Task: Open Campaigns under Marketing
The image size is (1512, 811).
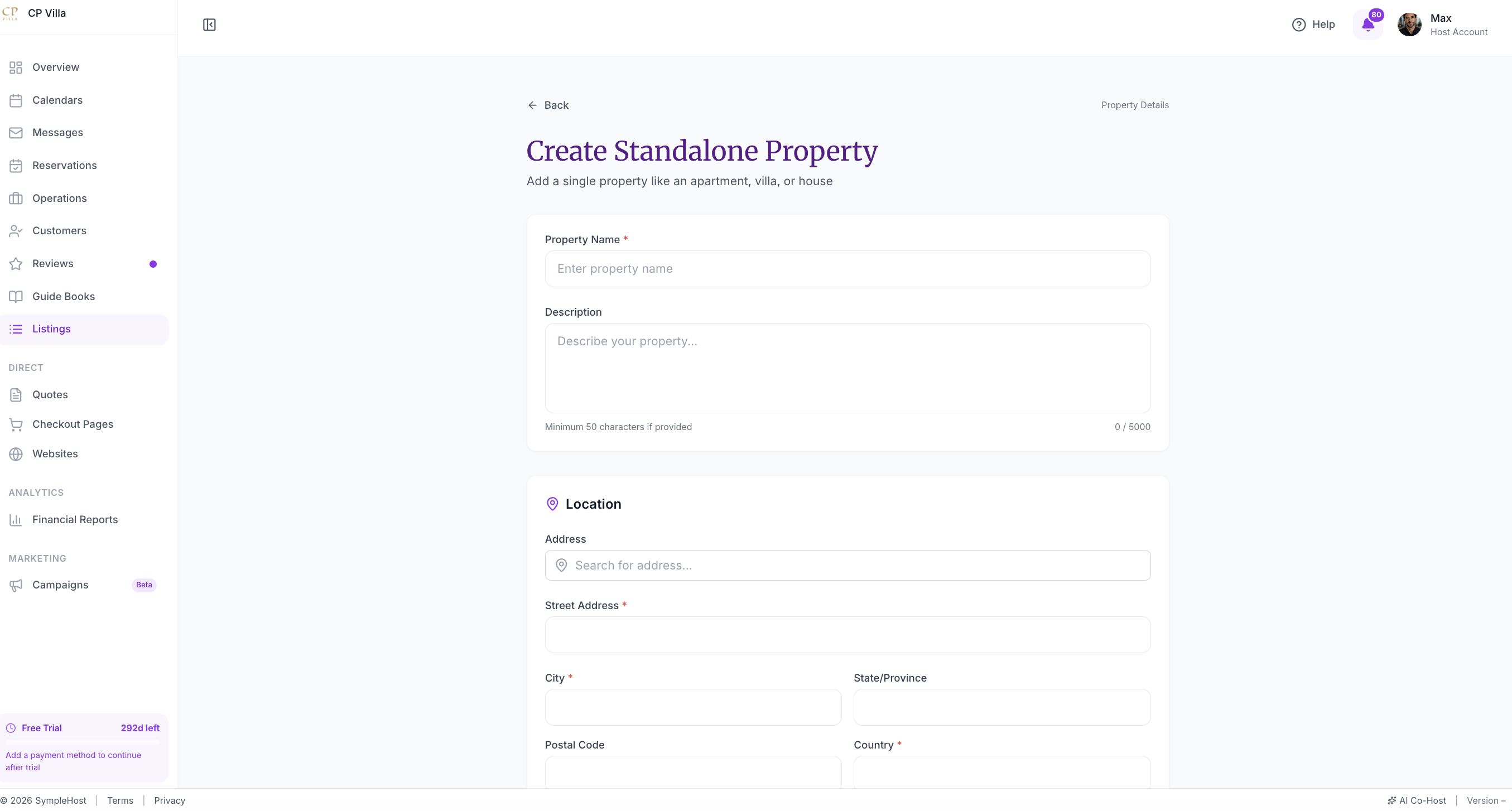Action: click(x=84, y=585)
